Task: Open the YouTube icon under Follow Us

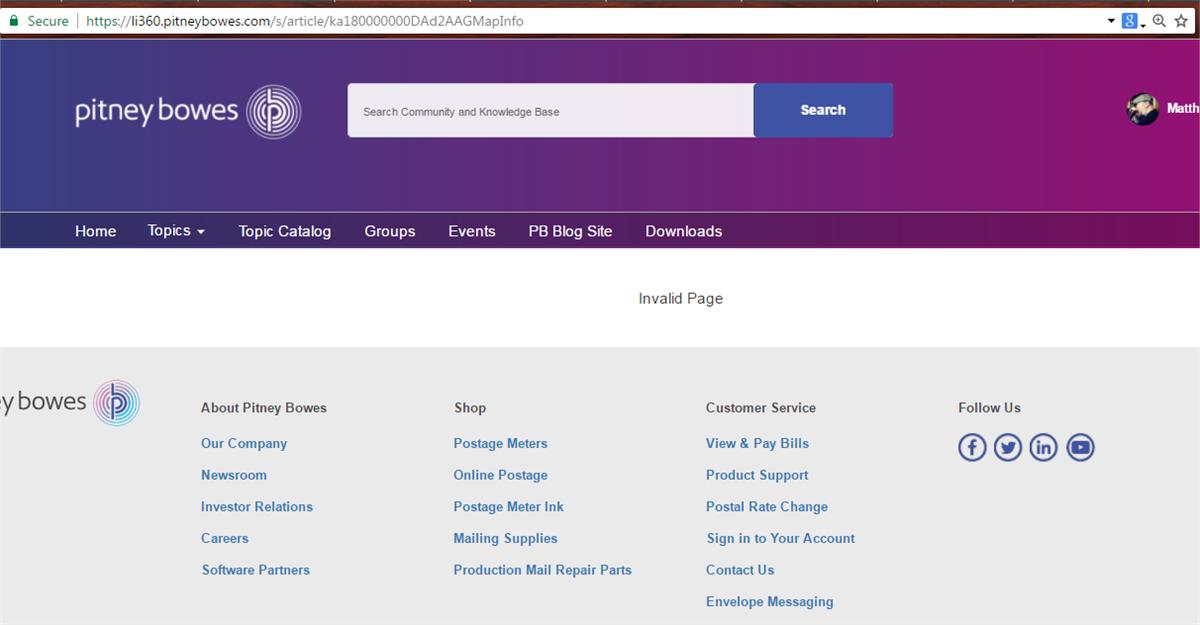Action: pyautogui.click(x=1080, y=447)
